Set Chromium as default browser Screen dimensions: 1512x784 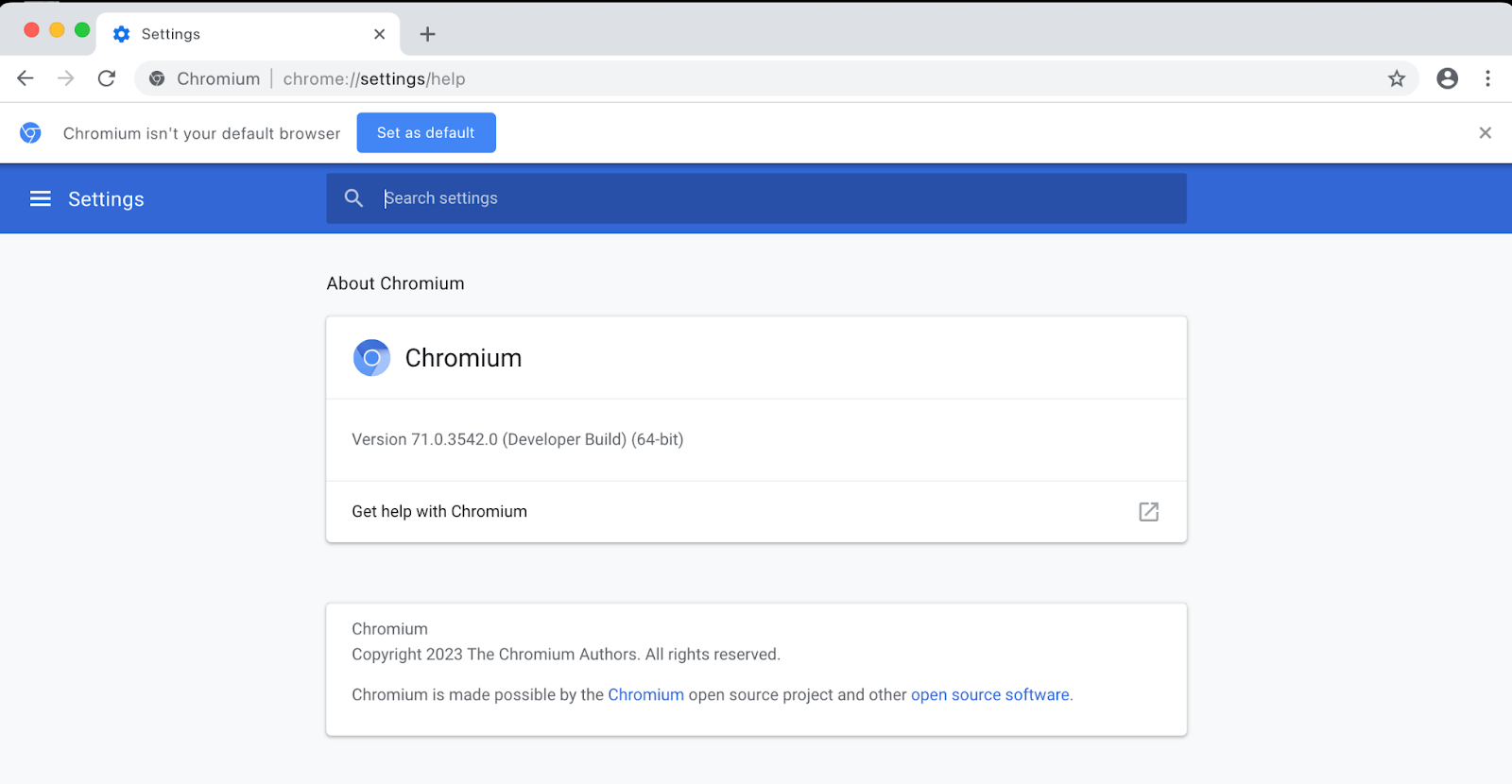[426, 132]
